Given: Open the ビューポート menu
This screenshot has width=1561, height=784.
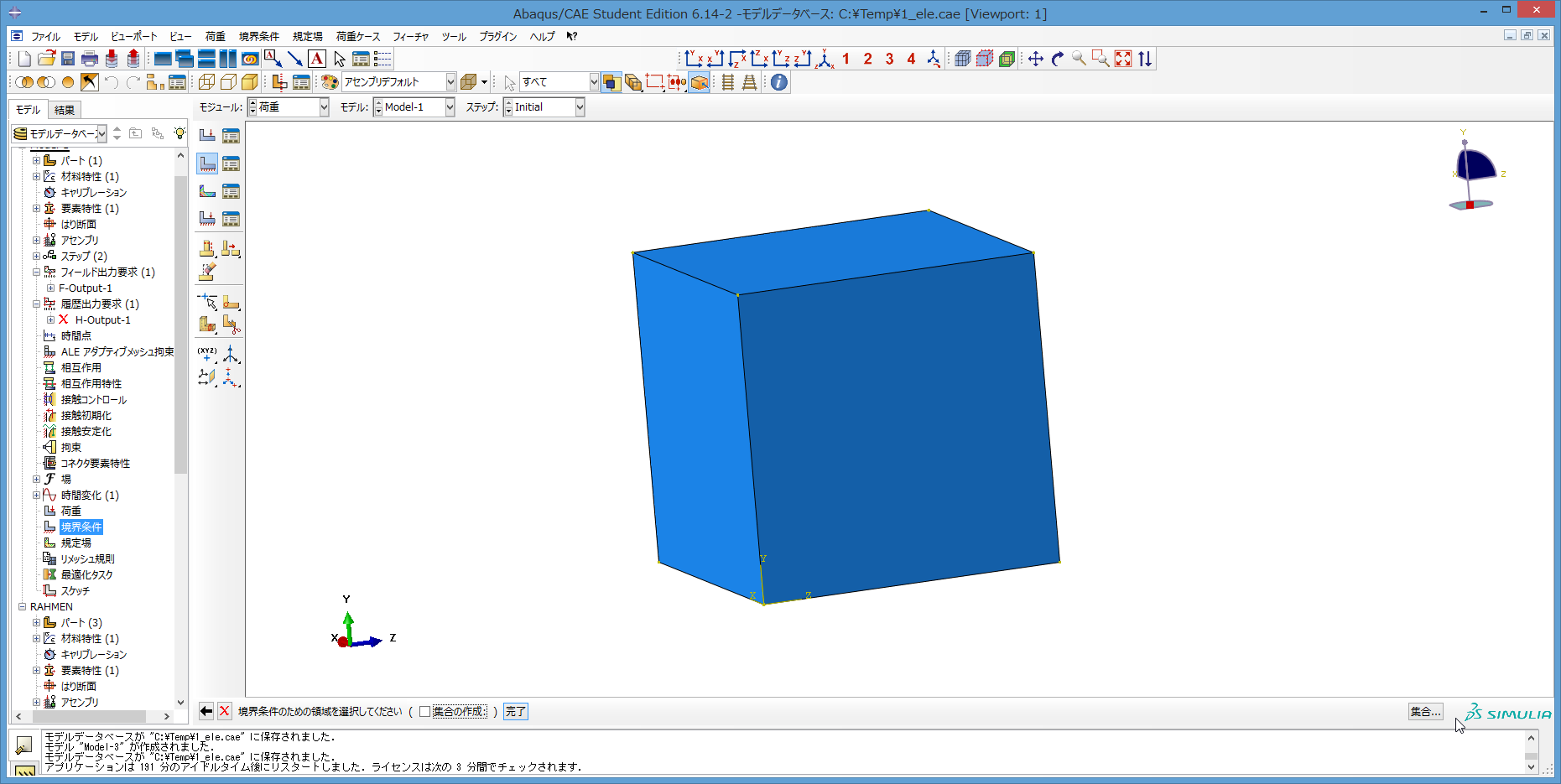Looking at the screenshot, I should point(134,36).
